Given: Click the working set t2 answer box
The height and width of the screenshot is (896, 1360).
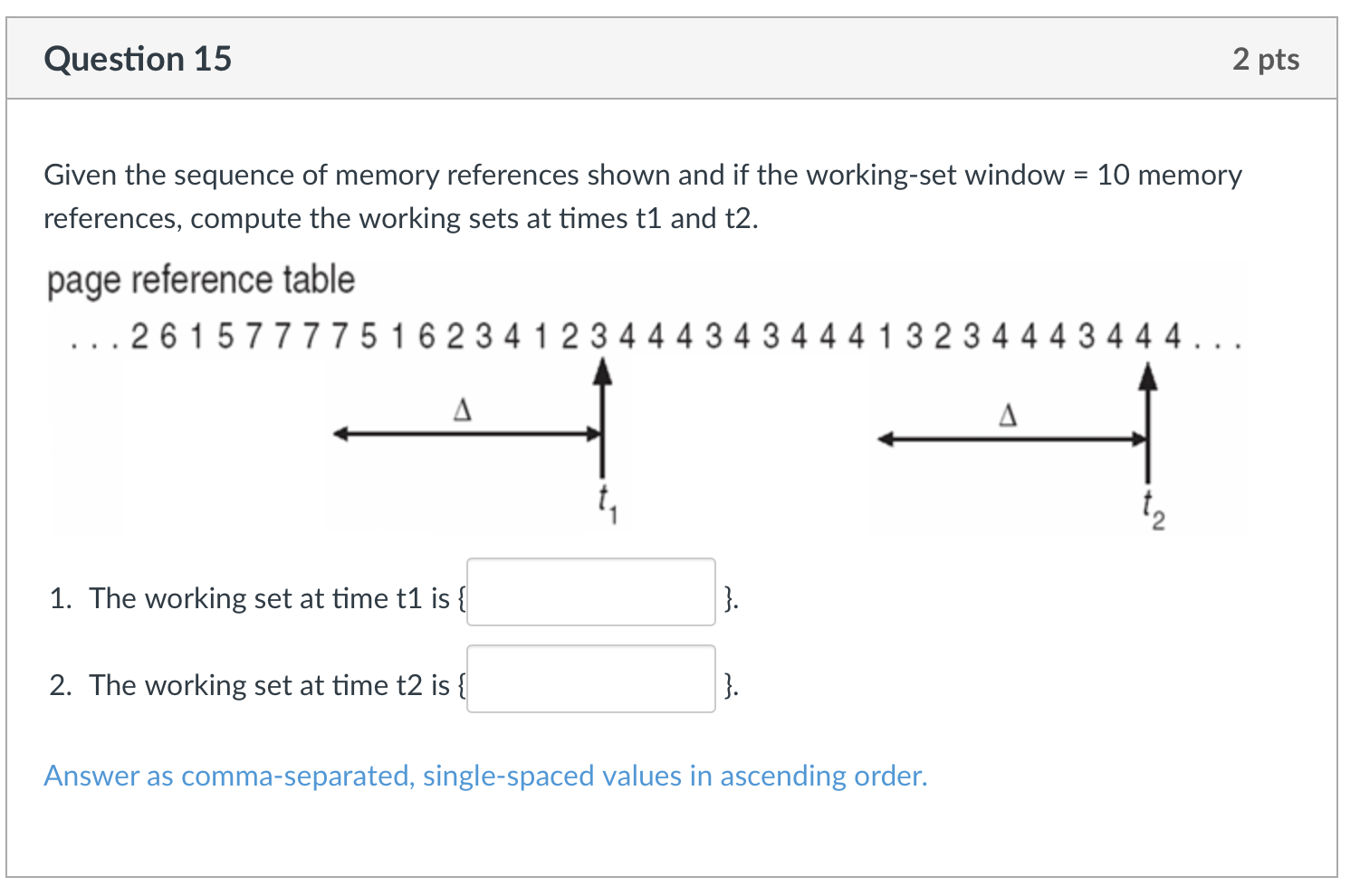Looking at the screenshot, I should [x=590, y=680].
